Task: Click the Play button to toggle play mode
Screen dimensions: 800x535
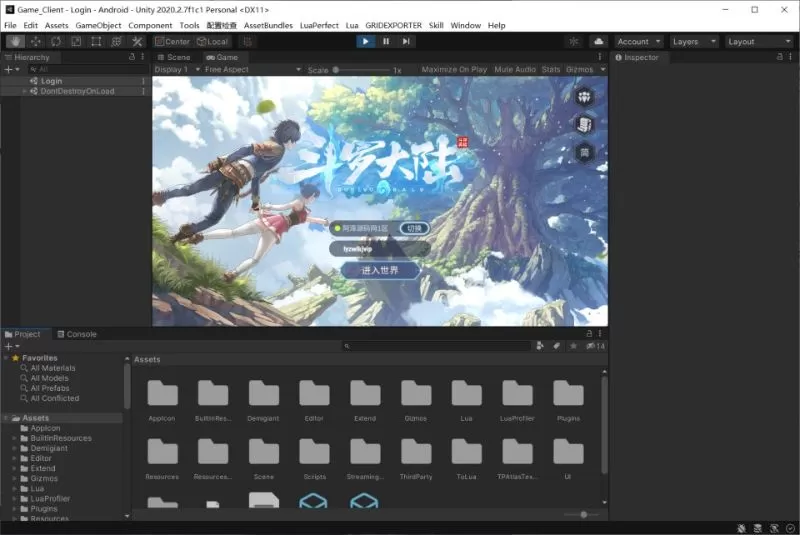Action: (x=366, y=41)
